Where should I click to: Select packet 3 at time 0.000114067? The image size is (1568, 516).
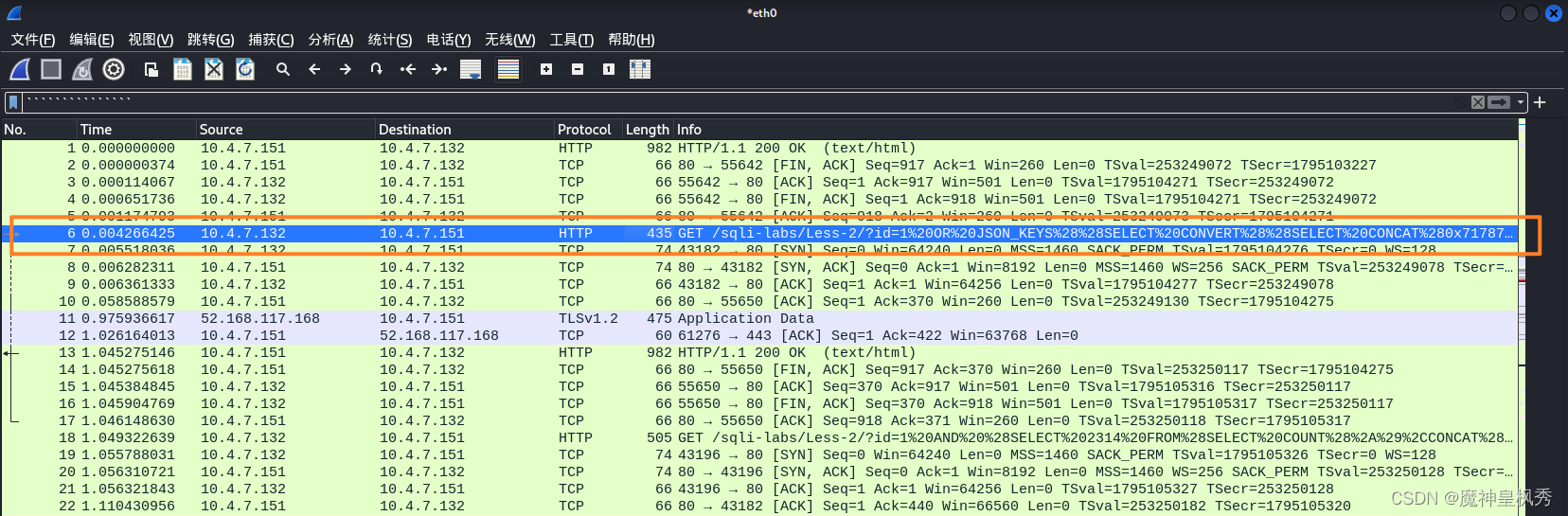point(758,182)
